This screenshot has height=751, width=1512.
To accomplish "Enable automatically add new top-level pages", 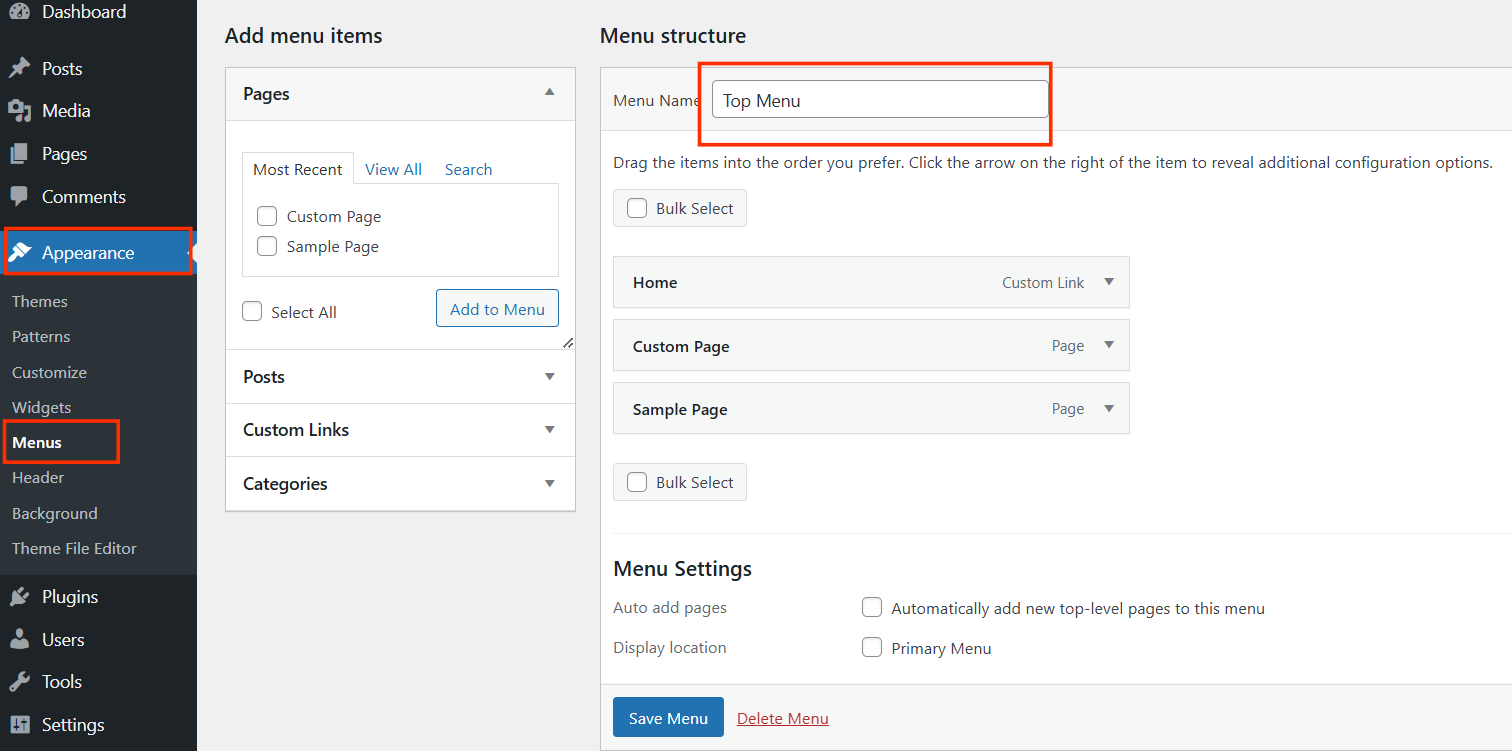I will coord(872,607).
